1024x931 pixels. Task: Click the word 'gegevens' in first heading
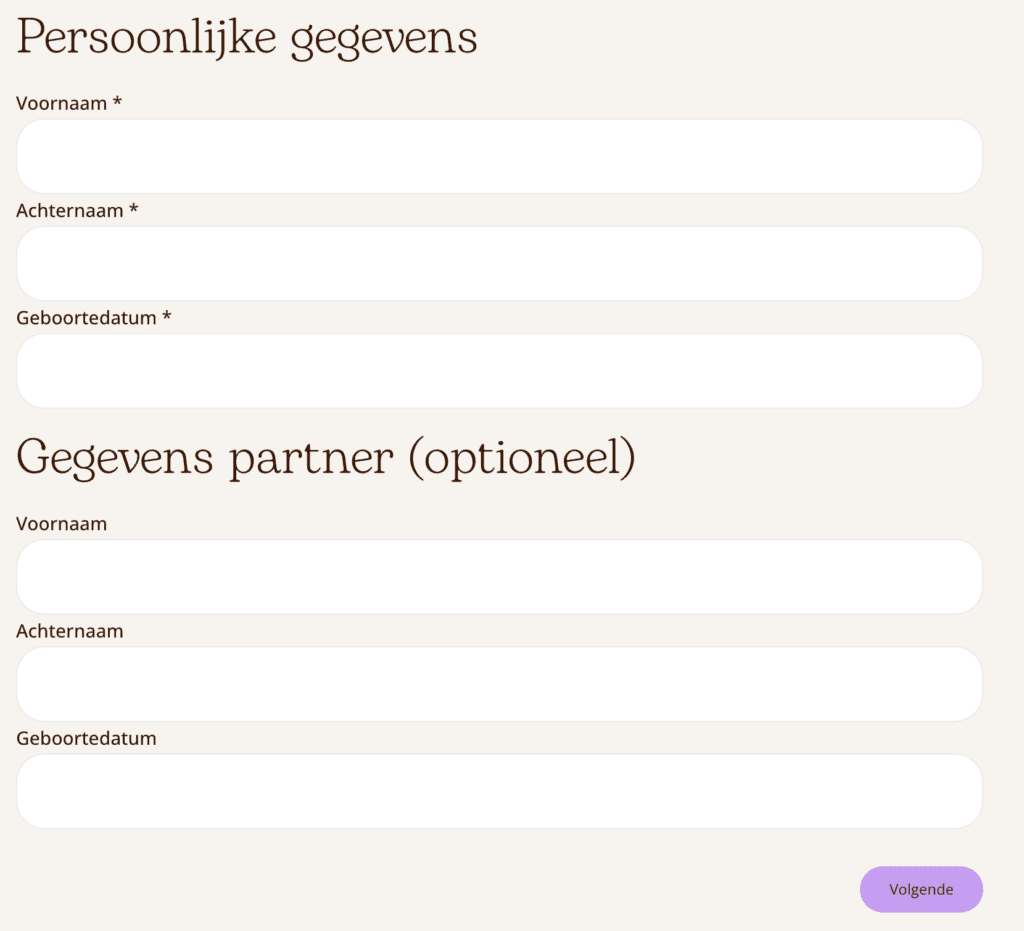click(x=383, y=40)
